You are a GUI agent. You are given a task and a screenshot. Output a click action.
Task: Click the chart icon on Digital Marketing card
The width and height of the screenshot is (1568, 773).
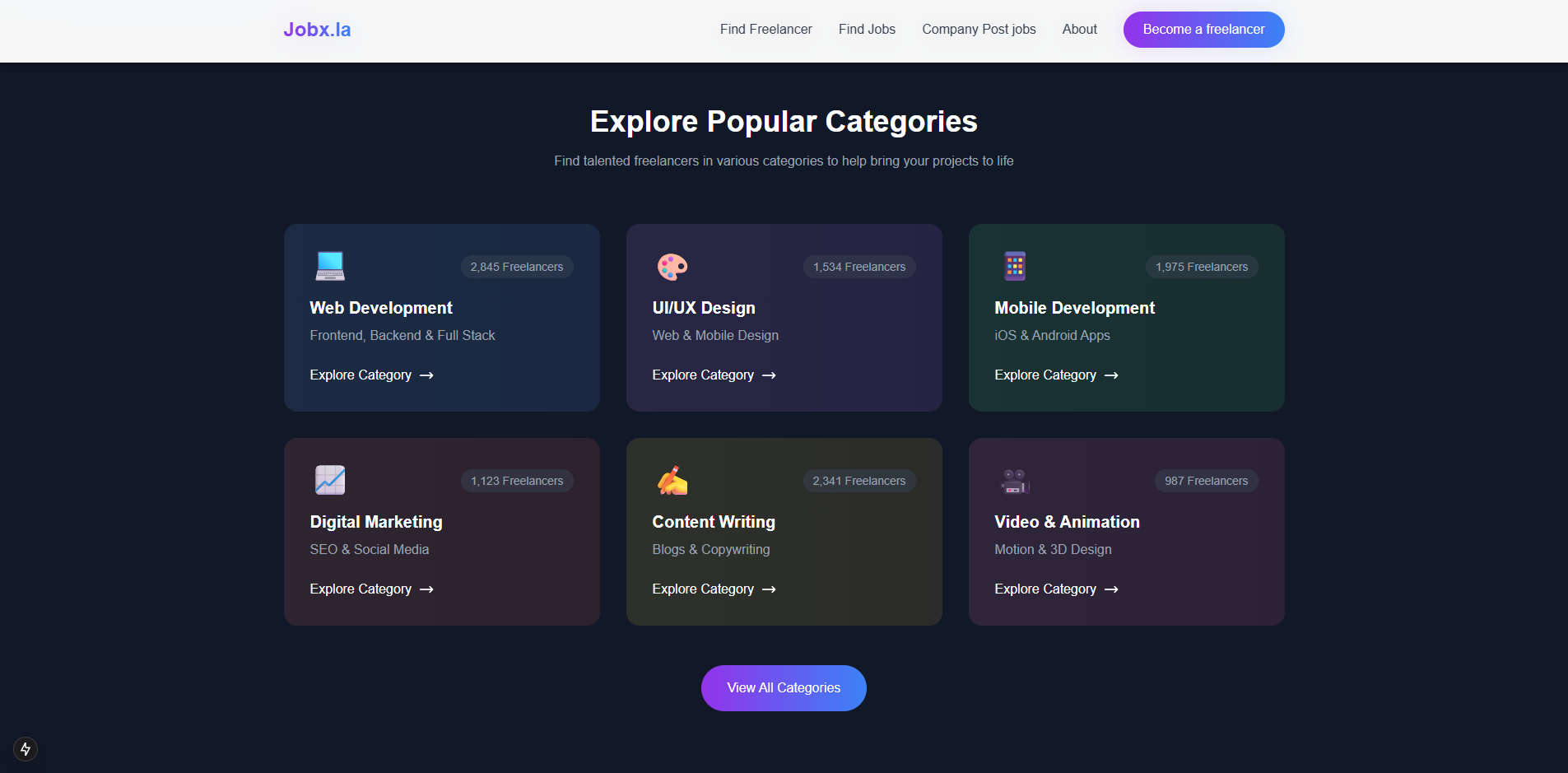(x=329, y=480)
